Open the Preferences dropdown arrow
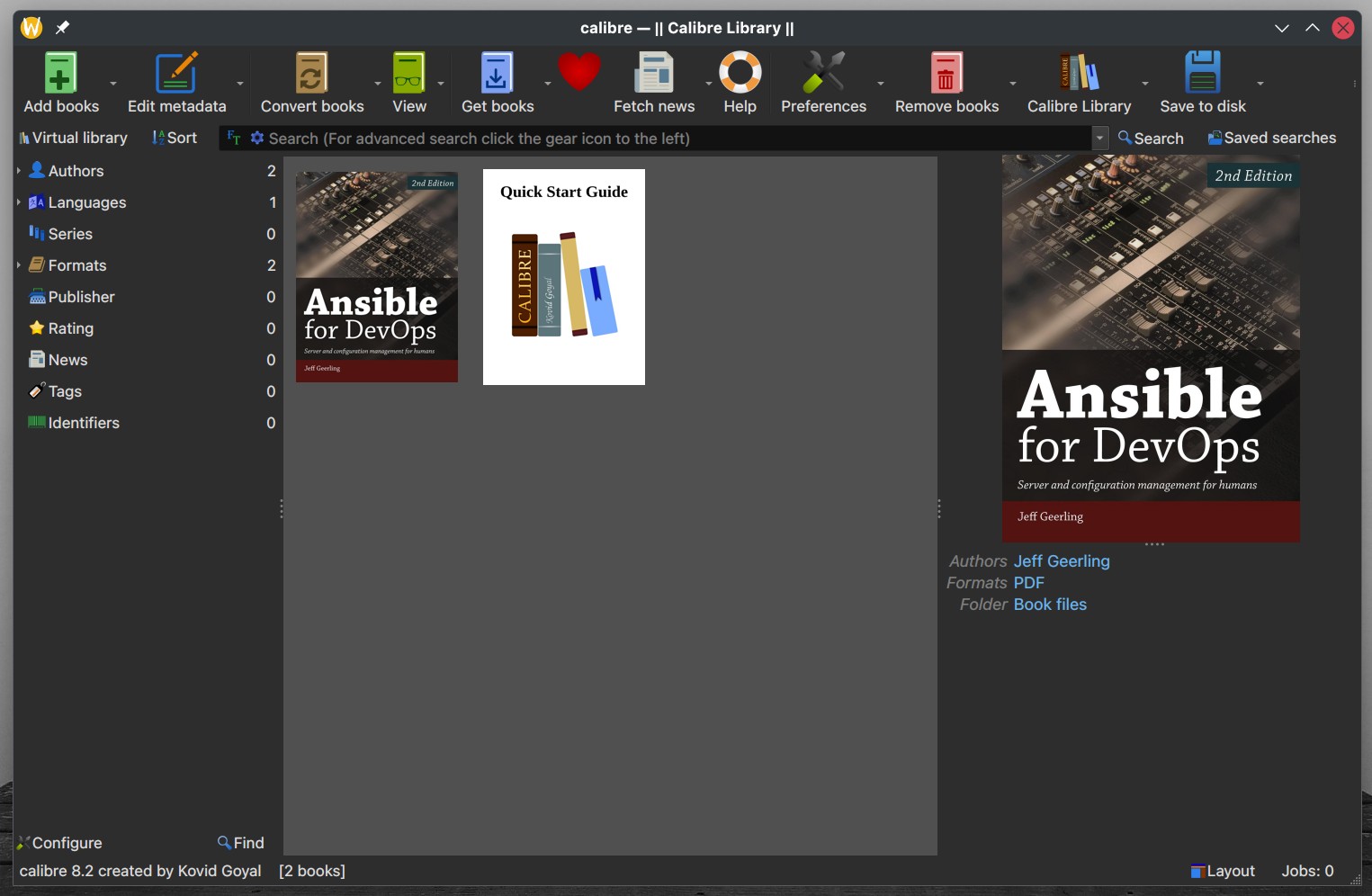This screenshot has height=896, width=1372. coord(881,84)
